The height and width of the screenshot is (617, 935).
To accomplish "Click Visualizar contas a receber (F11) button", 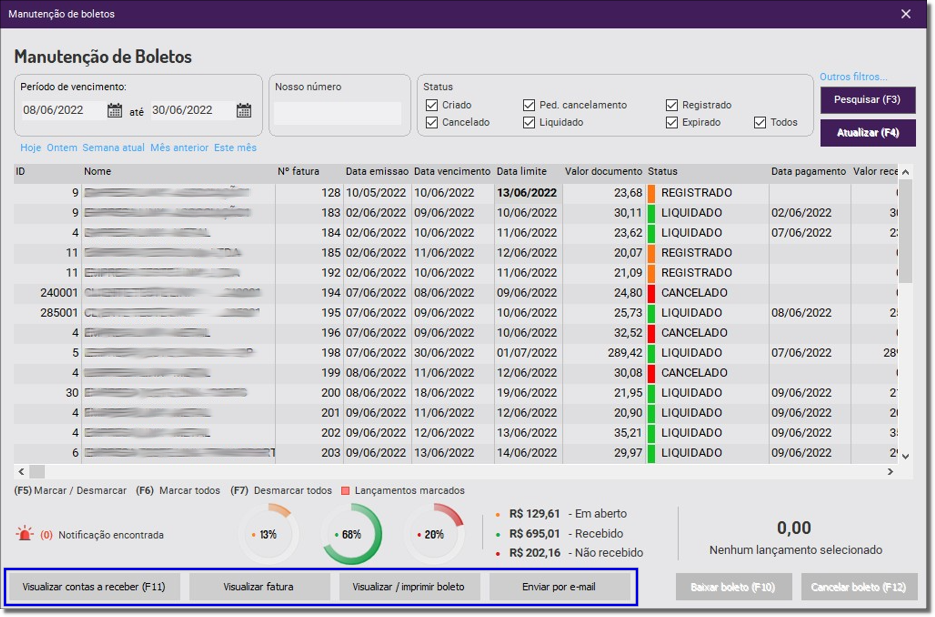I will [94, 587].
